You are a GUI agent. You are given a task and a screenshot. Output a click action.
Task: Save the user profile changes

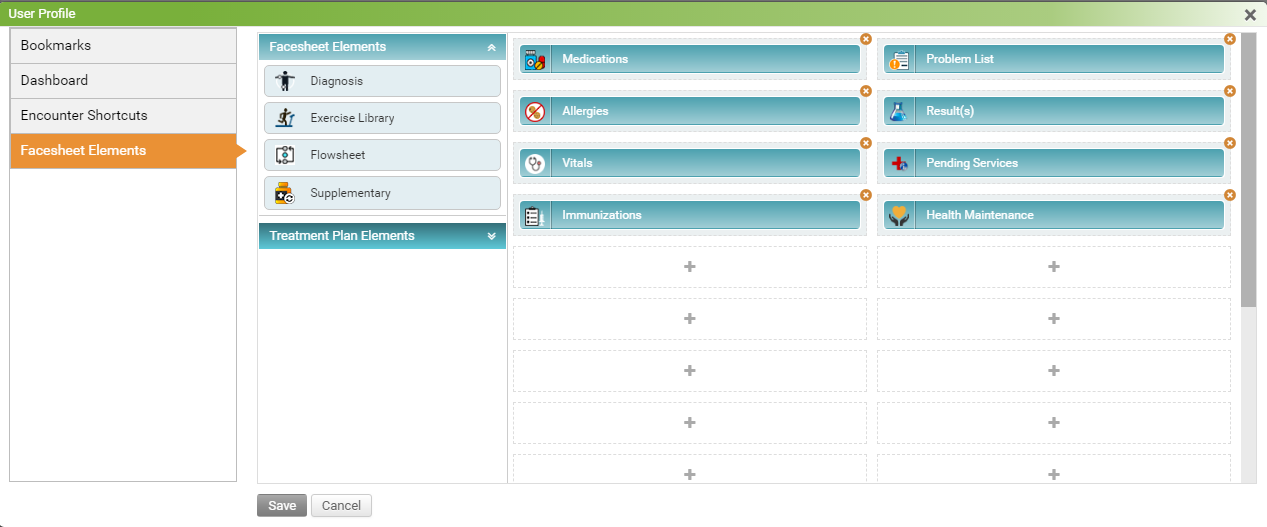(x=282, y=506)
